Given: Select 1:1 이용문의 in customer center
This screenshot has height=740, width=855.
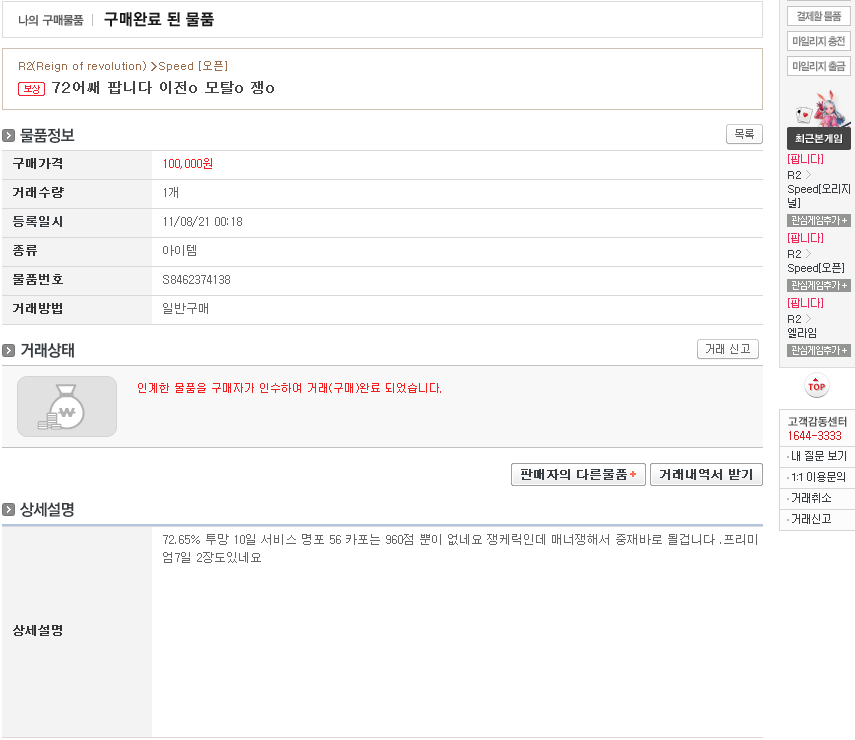Looking at the screenshot, I should click(819, 477).
